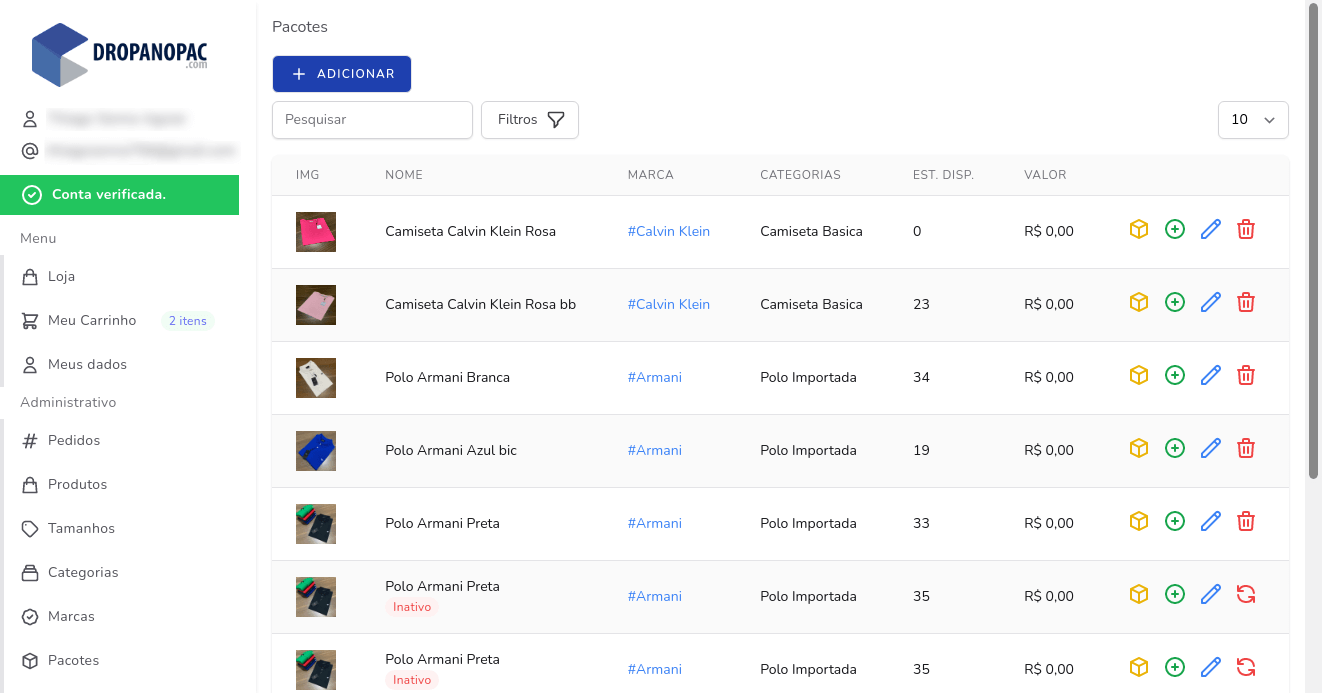Image resolution: width=1322 pixels, height=693 pixels.
Task: Follow #Calvin Klein link for Camiseta Calvin Klein Rosa
Action: 669,231
